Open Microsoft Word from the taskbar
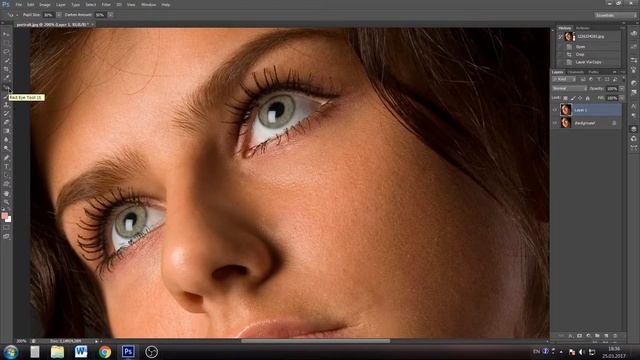The width and height of the screenshot is (640, 360). tap(81, 351)
